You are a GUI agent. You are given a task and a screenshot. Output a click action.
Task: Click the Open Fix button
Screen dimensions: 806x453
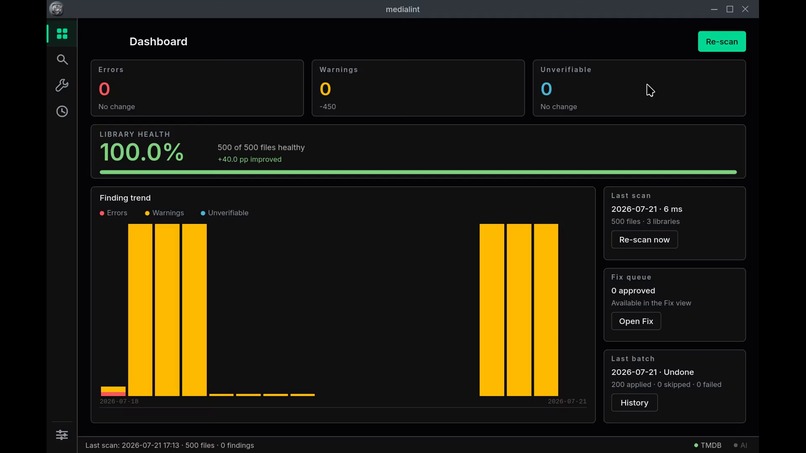click(636, 321)
